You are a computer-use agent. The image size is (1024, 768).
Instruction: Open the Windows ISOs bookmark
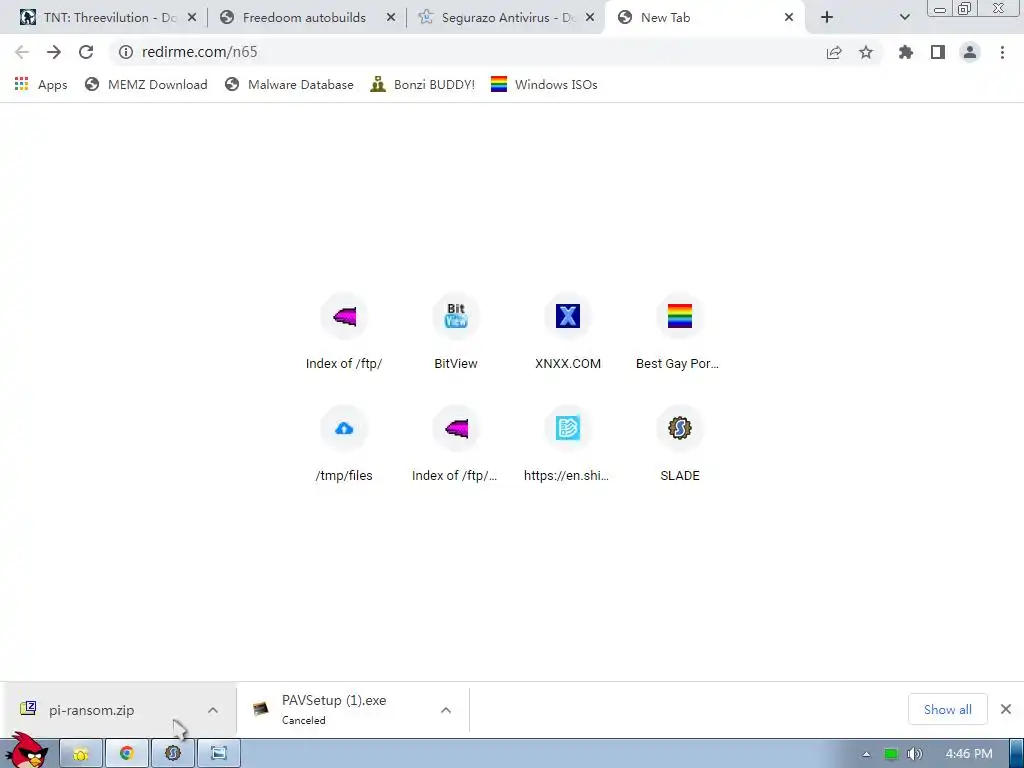544,84
